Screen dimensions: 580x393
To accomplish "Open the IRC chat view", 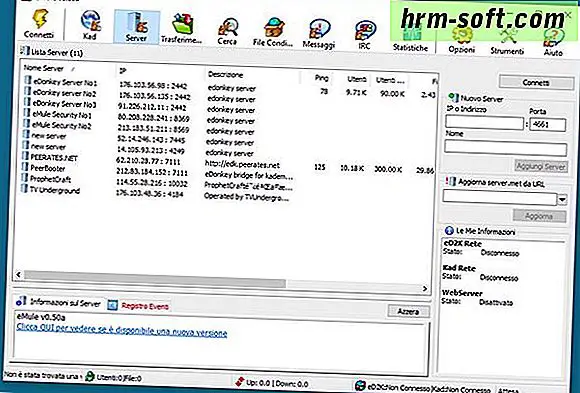I will pos(365,31).
